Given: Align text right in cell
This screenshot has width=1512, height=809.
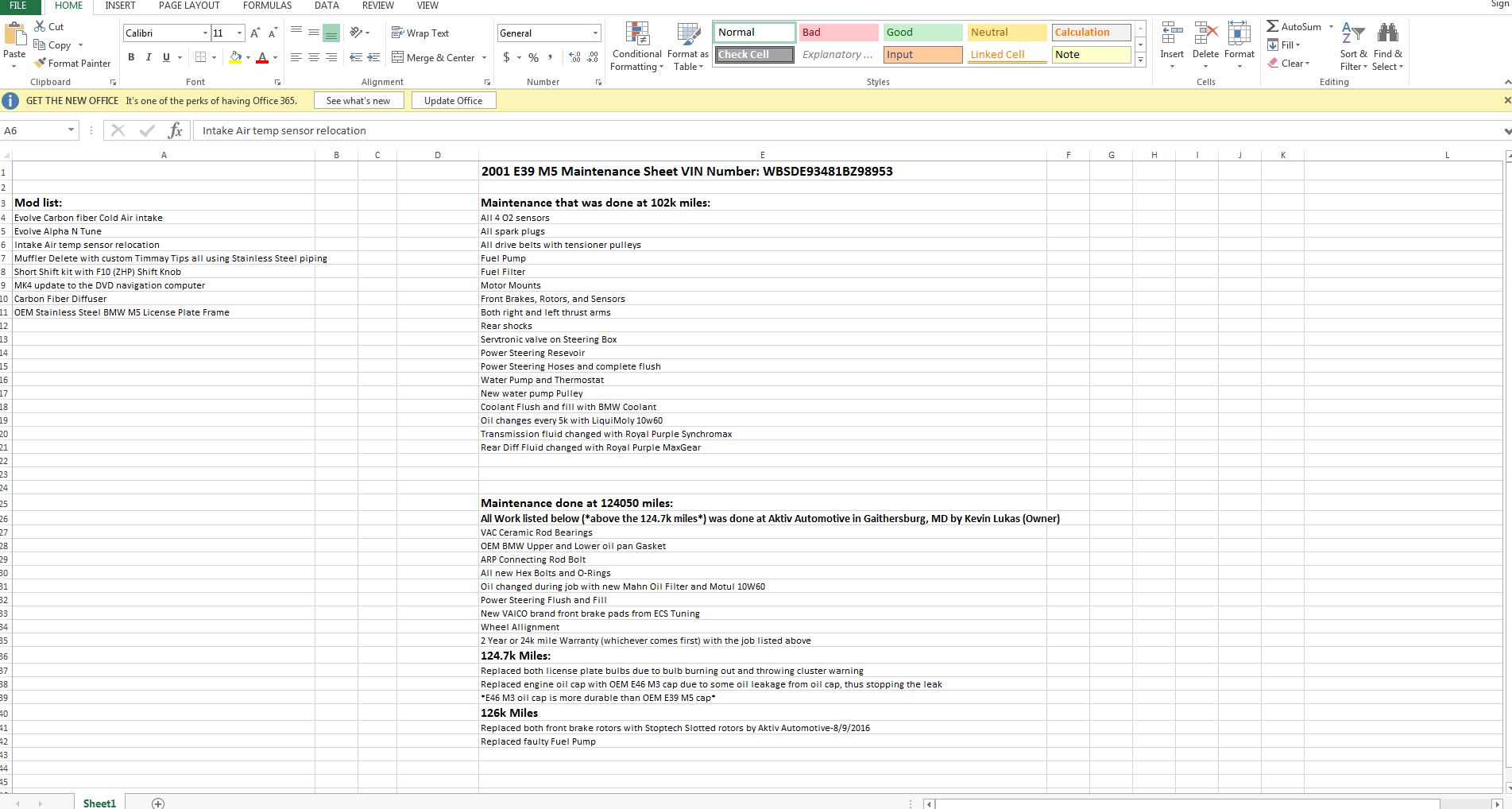Looking at the screenshot, I should (x=331, y=57).
